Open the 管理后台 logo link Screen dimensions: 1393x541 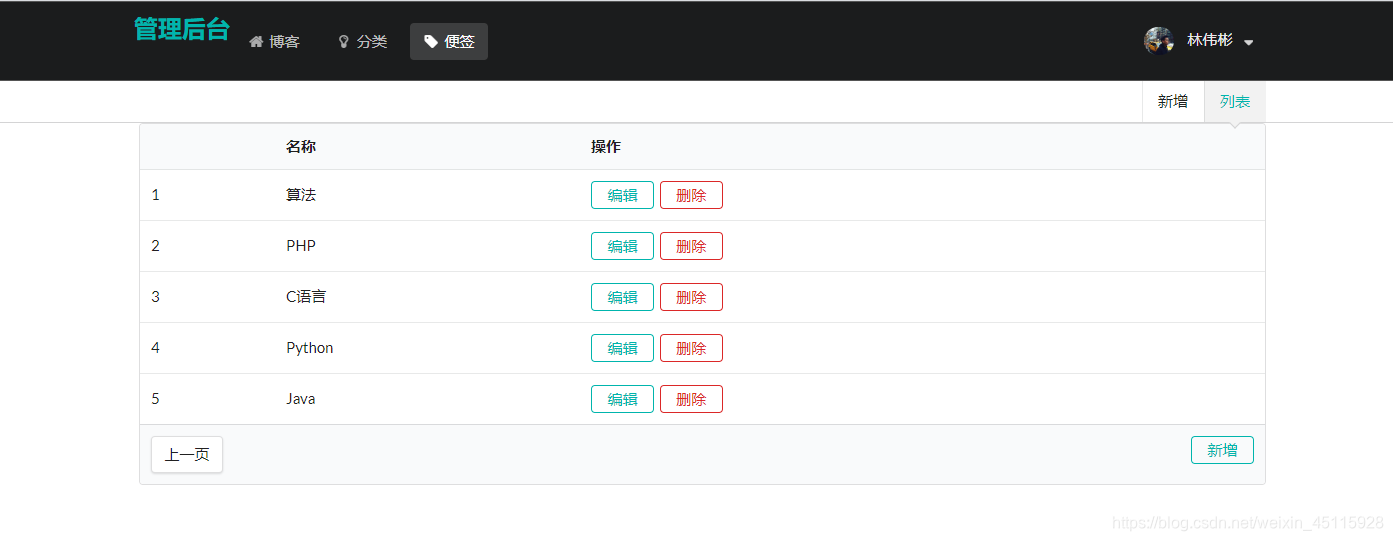(x=182, y=30)
